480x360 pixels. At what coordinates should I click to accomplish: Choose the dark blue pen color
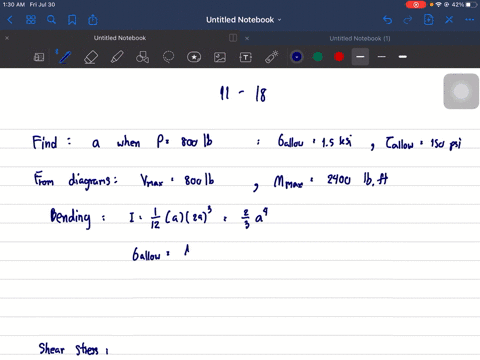(x=297, y=57)
